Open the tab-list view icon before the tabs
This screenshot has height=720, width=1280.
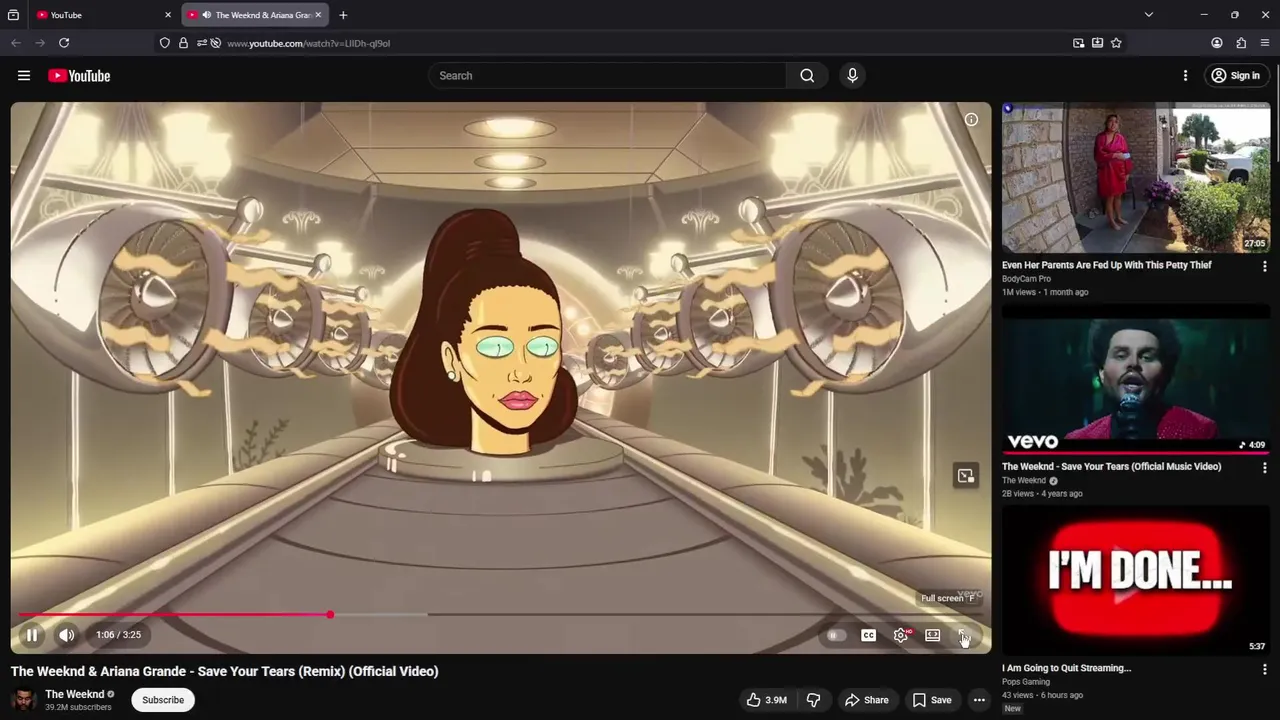coord(13,15)
